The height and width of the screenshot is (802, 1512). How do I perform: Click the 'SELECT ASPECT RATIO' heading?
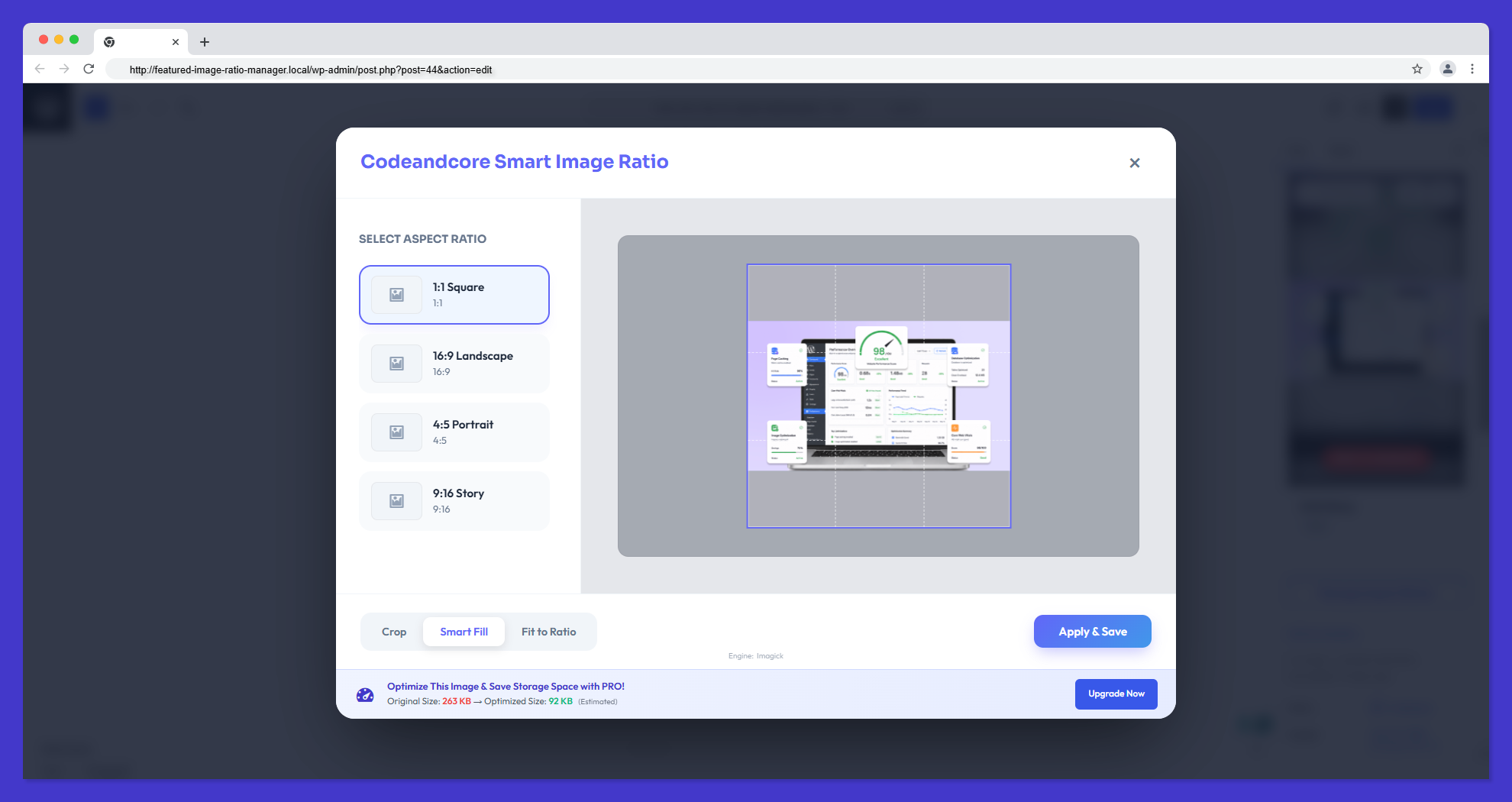pyautogui.click(x=422, y=239)
